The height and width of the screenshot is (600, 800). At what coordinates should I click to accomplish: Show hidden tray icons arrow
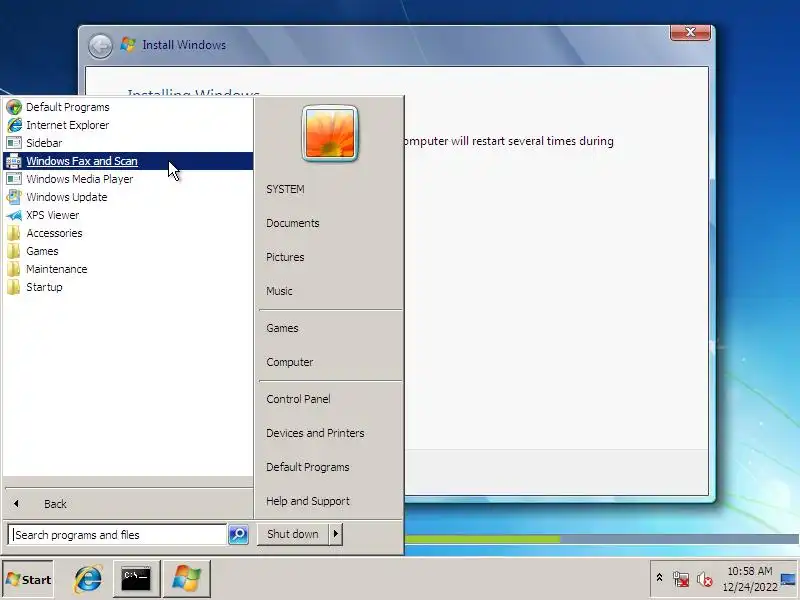(x=659, y=578)
